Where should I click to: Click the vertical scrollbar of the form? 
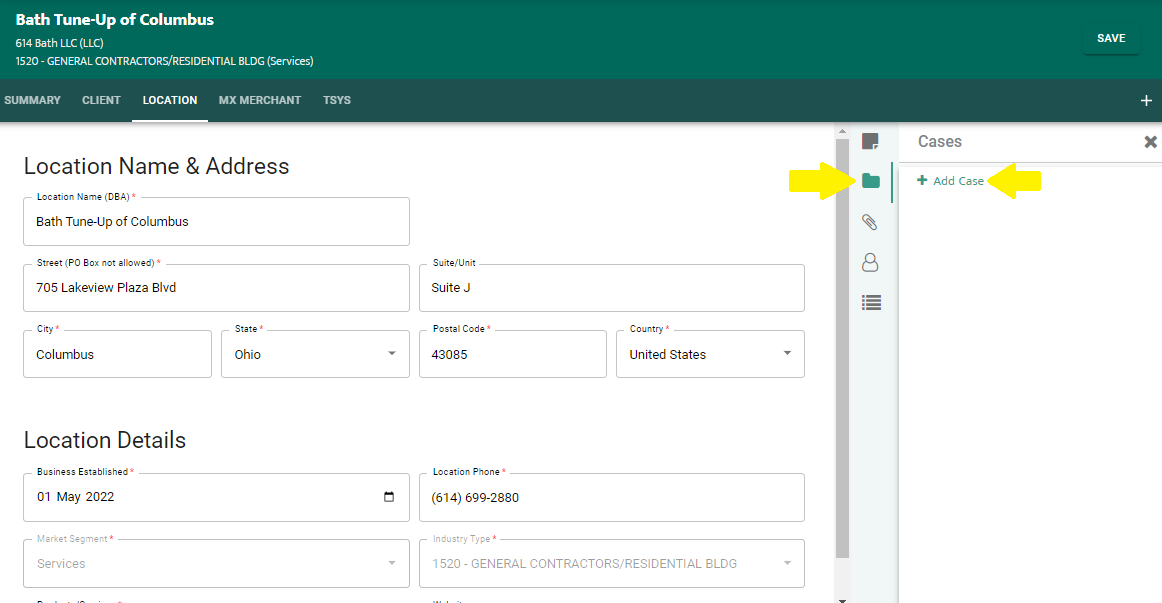click(842, 350)
